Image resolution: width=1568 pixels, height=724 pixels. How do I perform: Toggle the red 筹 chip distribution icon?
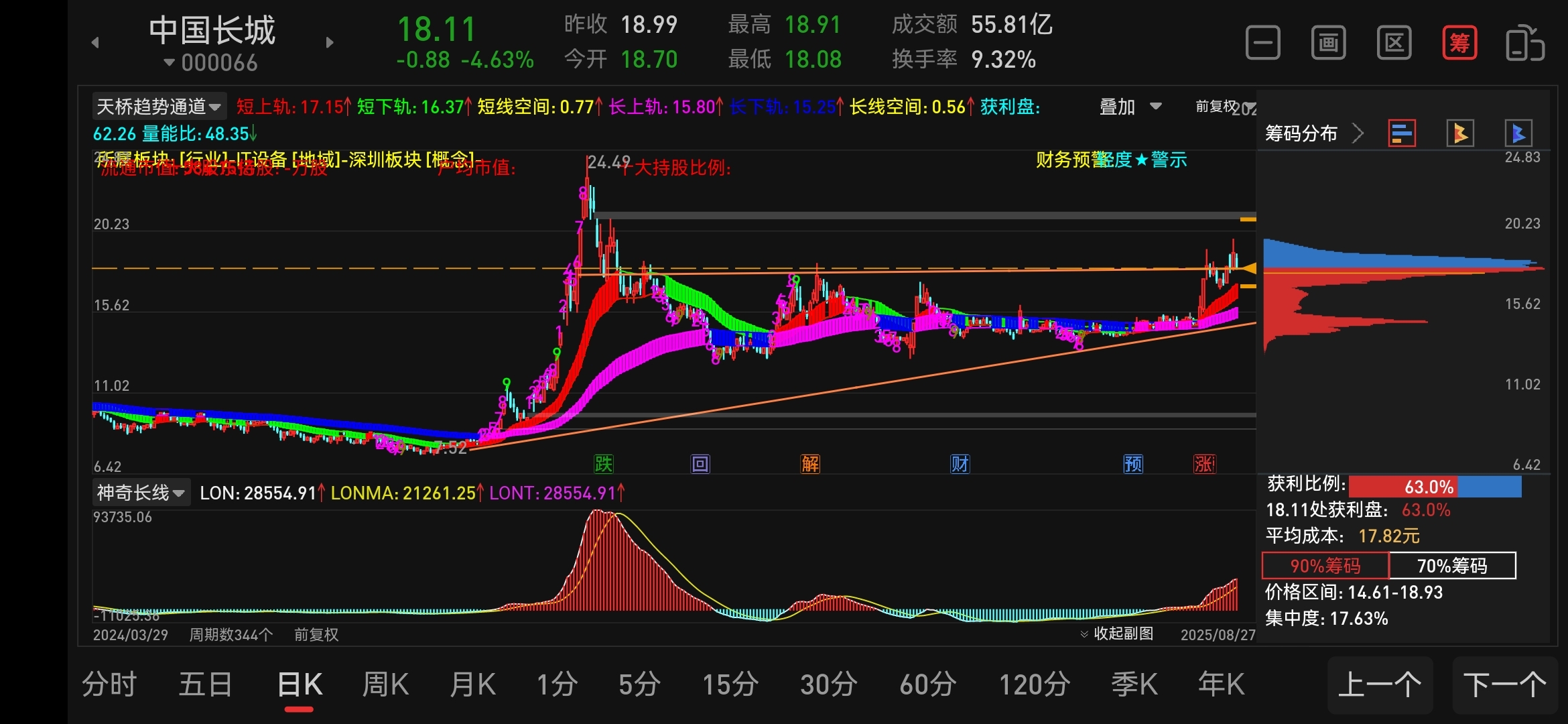1459,43
